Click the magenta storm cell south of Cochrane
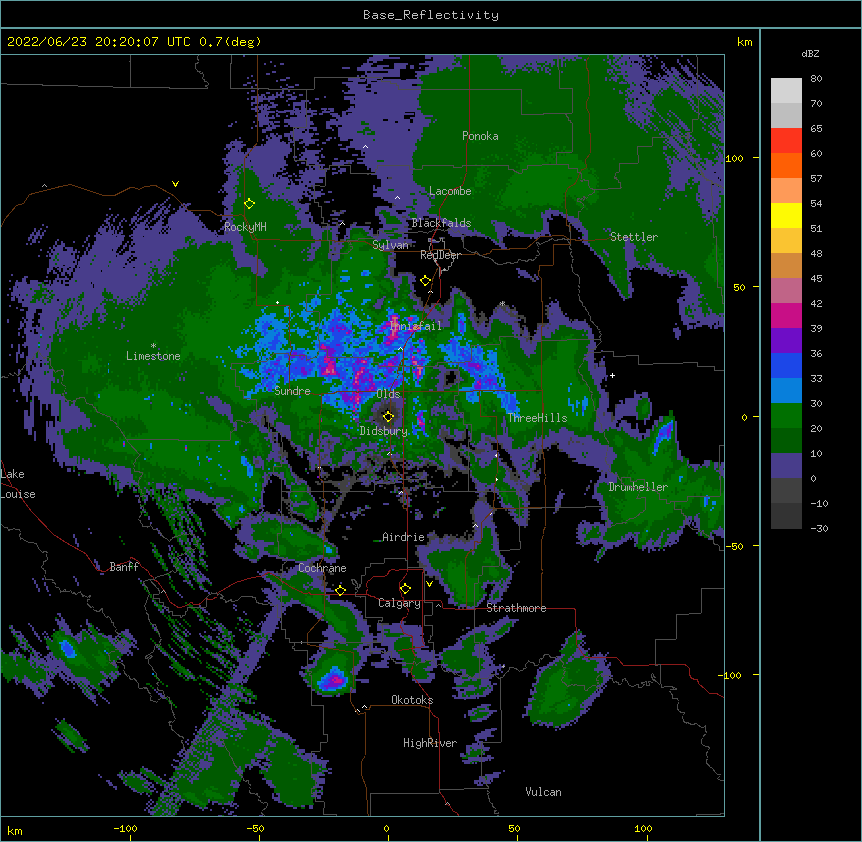The width and height of the screenshot is (862, 842). pyautogui.click(x=334, y=679)
